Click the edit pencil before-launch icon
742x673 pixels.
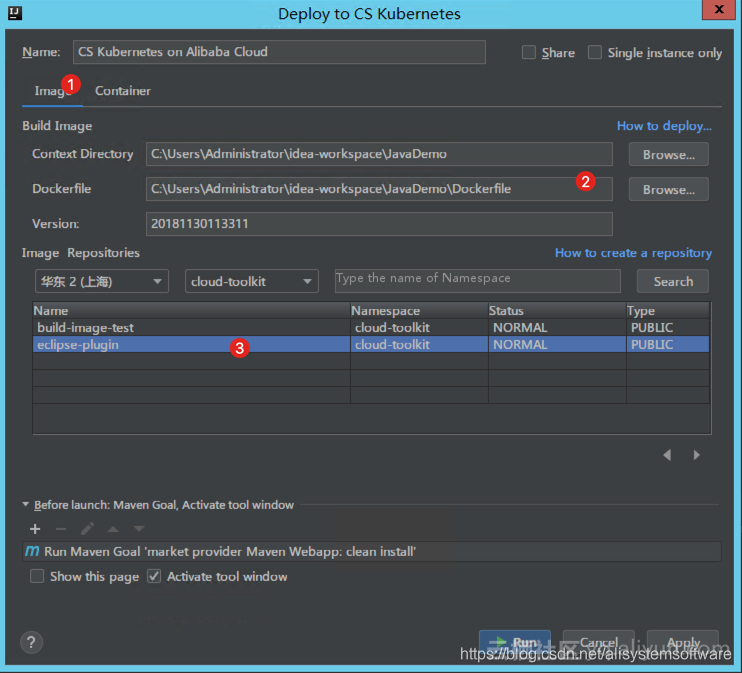(87, 528)
